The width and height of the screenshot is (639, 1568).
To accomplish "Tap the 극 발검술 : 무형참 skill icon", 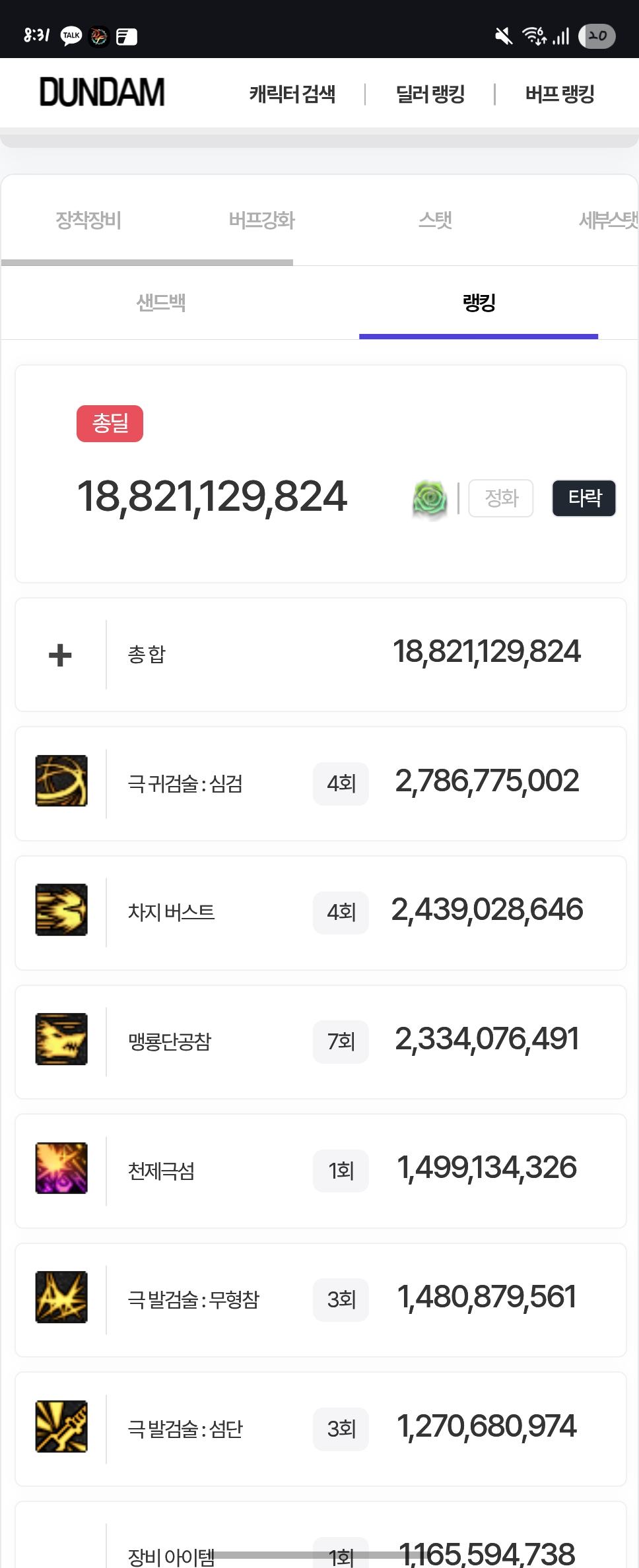I will click(x=61, y=1297).
